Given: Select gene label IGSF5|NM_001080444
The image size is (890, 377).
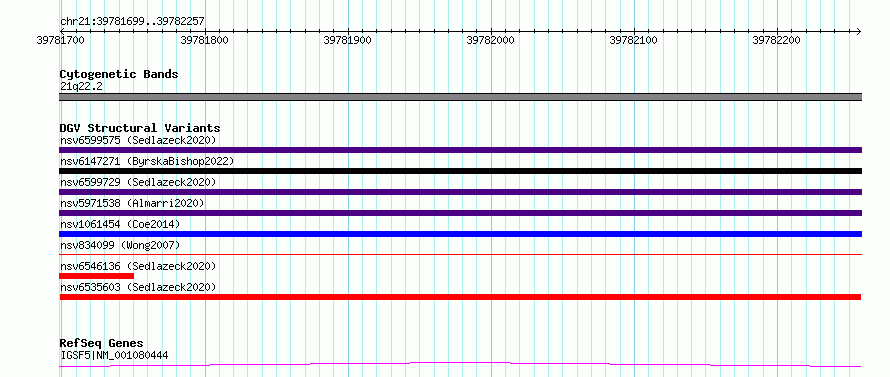Looking at the screenshot, I should (x=114, y=356).
